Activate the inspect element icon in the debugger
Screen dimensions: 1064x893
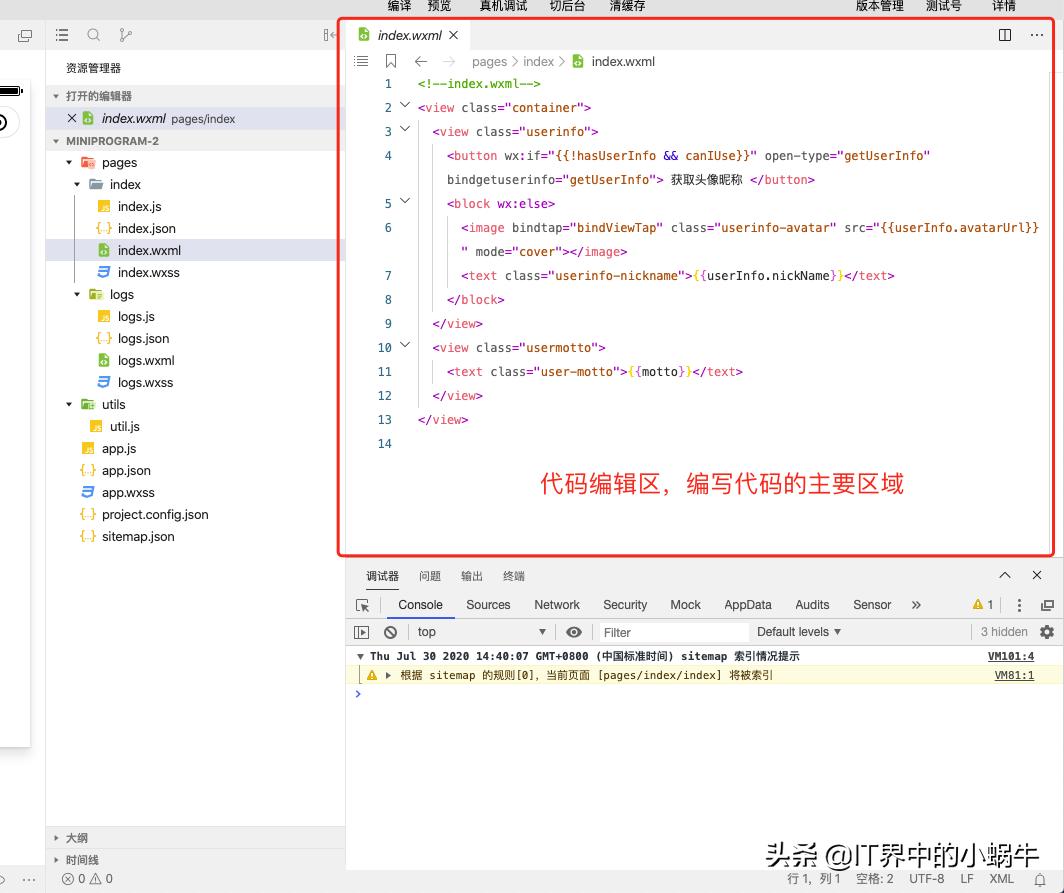(x=361, y=605)
